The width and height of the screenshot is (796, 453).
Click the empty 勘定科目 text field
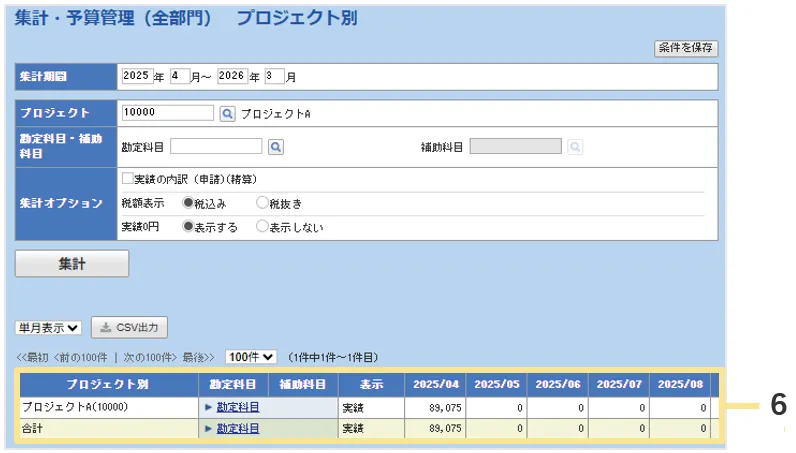point(216,147)
